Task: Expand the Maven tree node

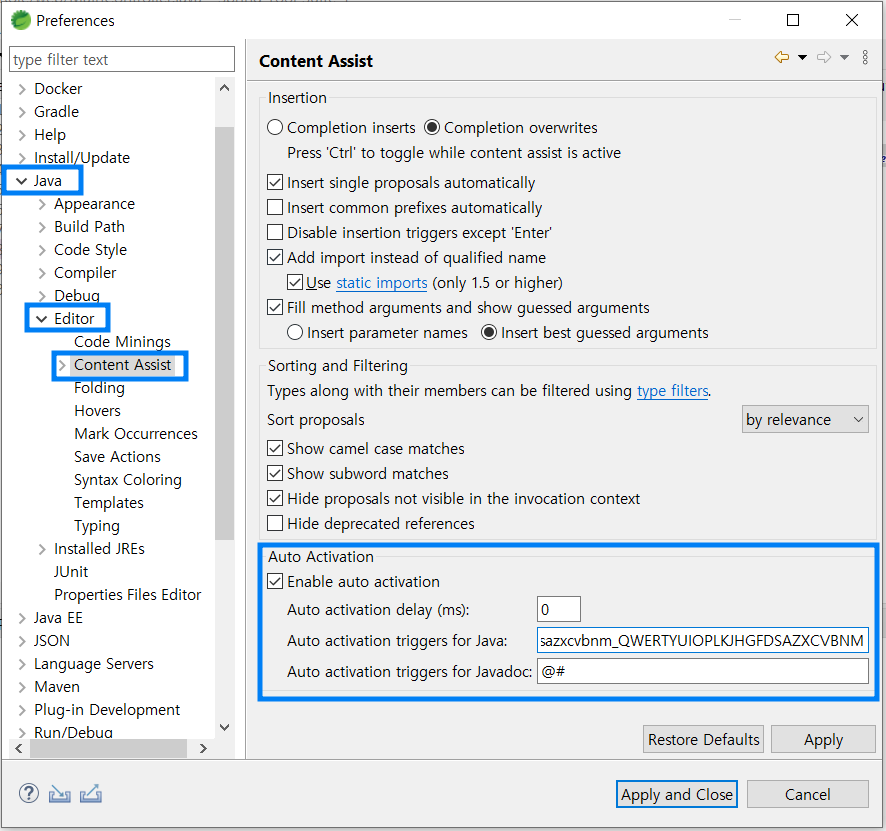Action: [22, 687]
